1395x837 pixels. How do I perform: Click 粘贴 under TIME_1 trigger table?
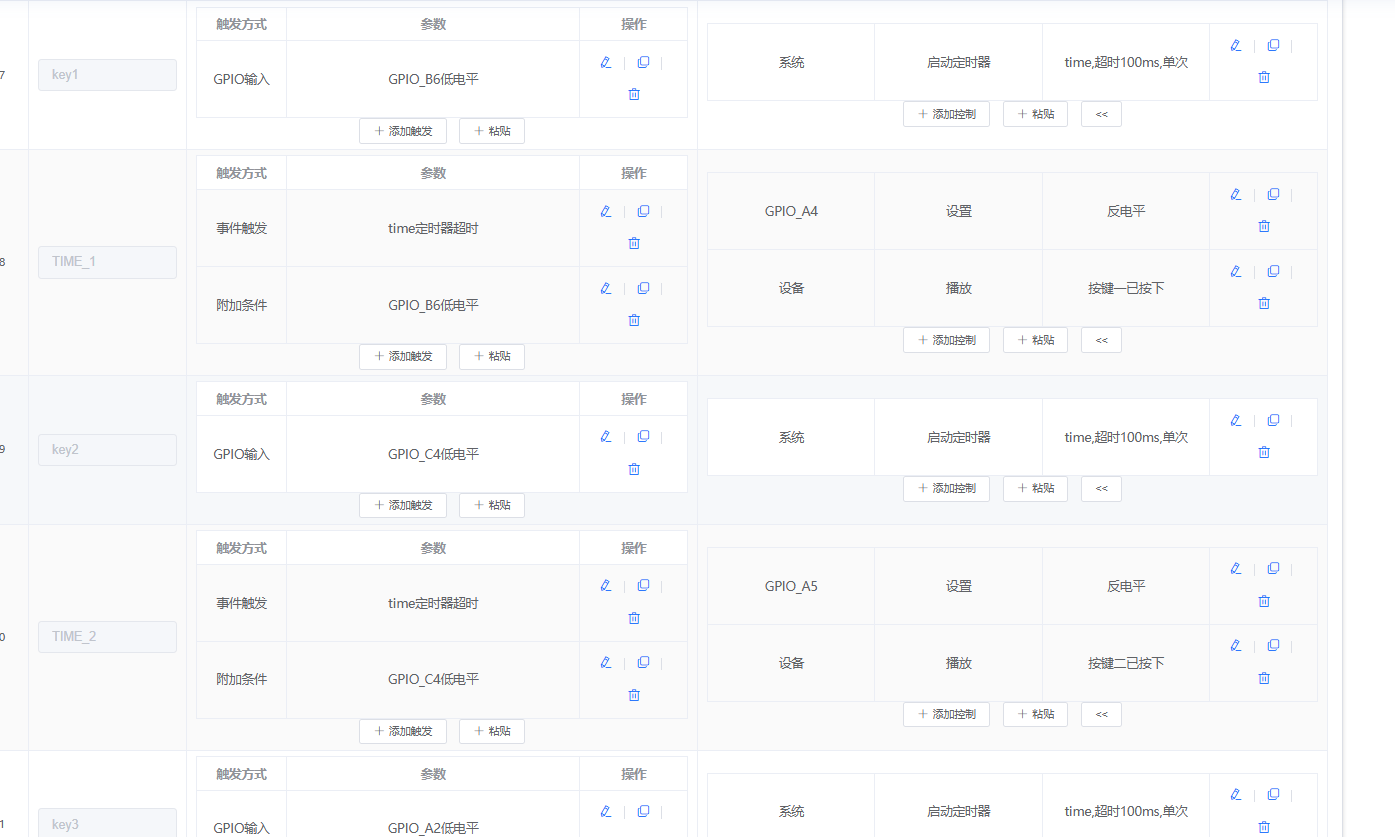click(x=491, y=356)
